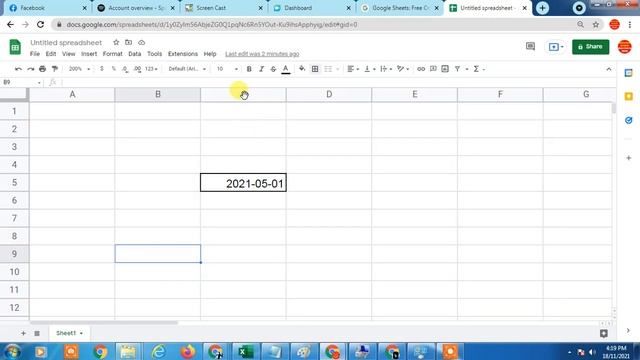This screenshot has height=360, width=640.
Task: Increase decimal places icon
Action: (x=138, y=69)
